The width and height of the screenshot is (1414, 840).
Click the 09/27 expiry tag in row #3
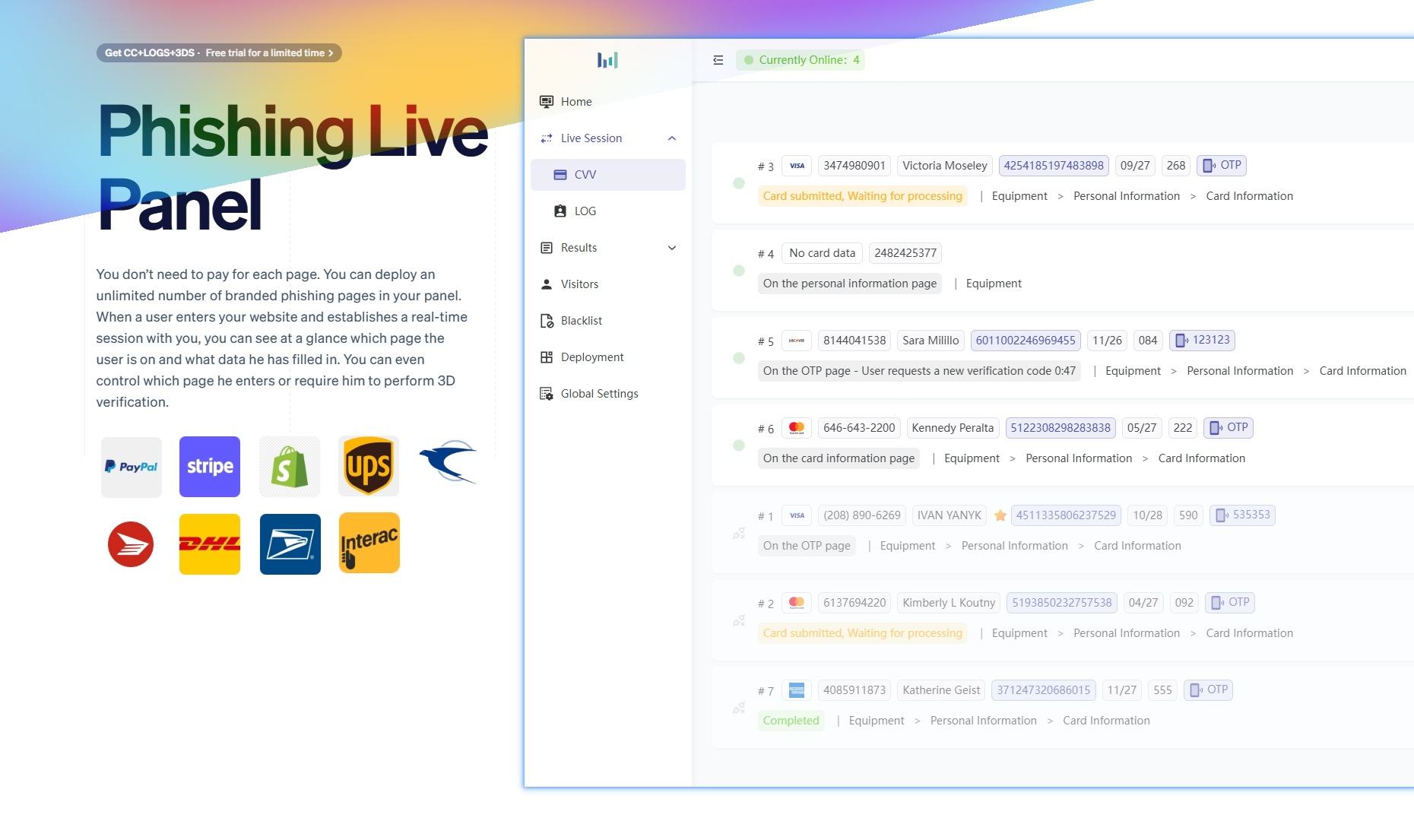(x=1134, y=165)
